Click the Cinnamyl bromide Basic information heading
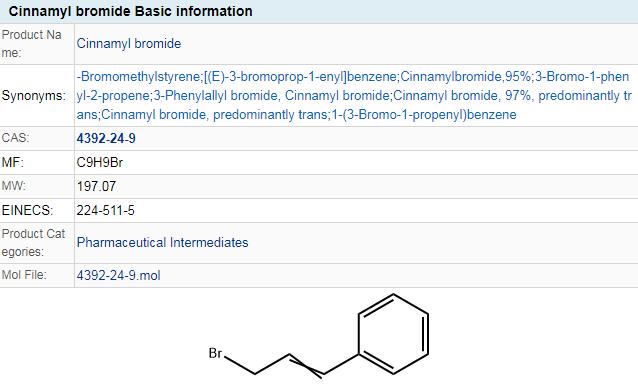 131,11
